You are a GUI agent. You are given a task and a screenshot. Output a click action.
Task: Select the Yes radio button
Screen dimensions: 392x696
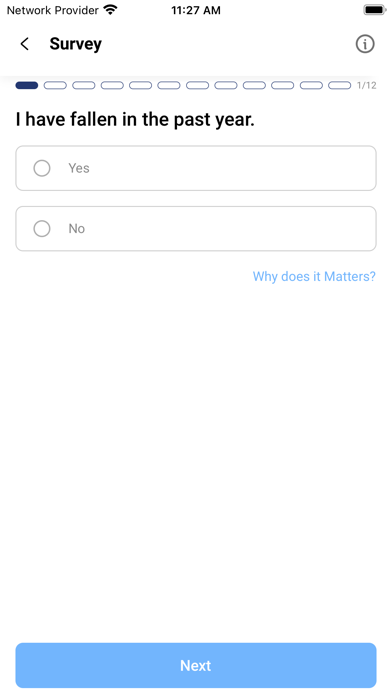point(42,168)
